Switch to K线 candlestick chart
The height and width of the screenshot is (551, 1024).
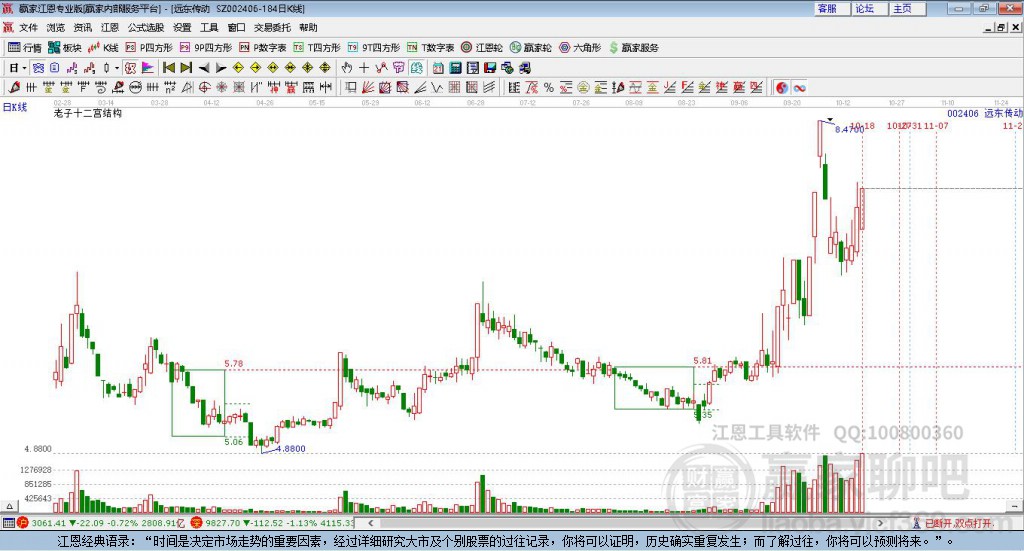click(103, 48)
